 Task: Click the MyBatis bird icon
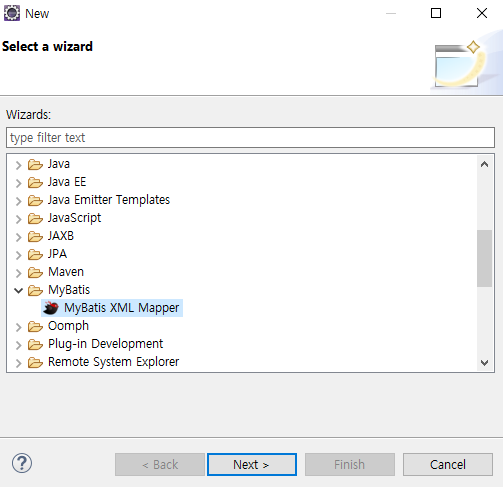[51, 308]
